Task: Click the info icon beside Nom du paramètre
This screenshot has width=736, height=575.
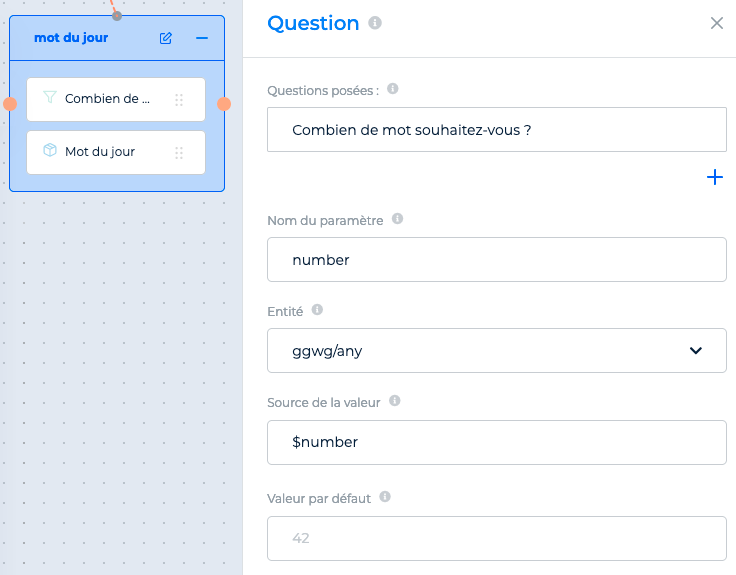Action: tap(397, 219)
